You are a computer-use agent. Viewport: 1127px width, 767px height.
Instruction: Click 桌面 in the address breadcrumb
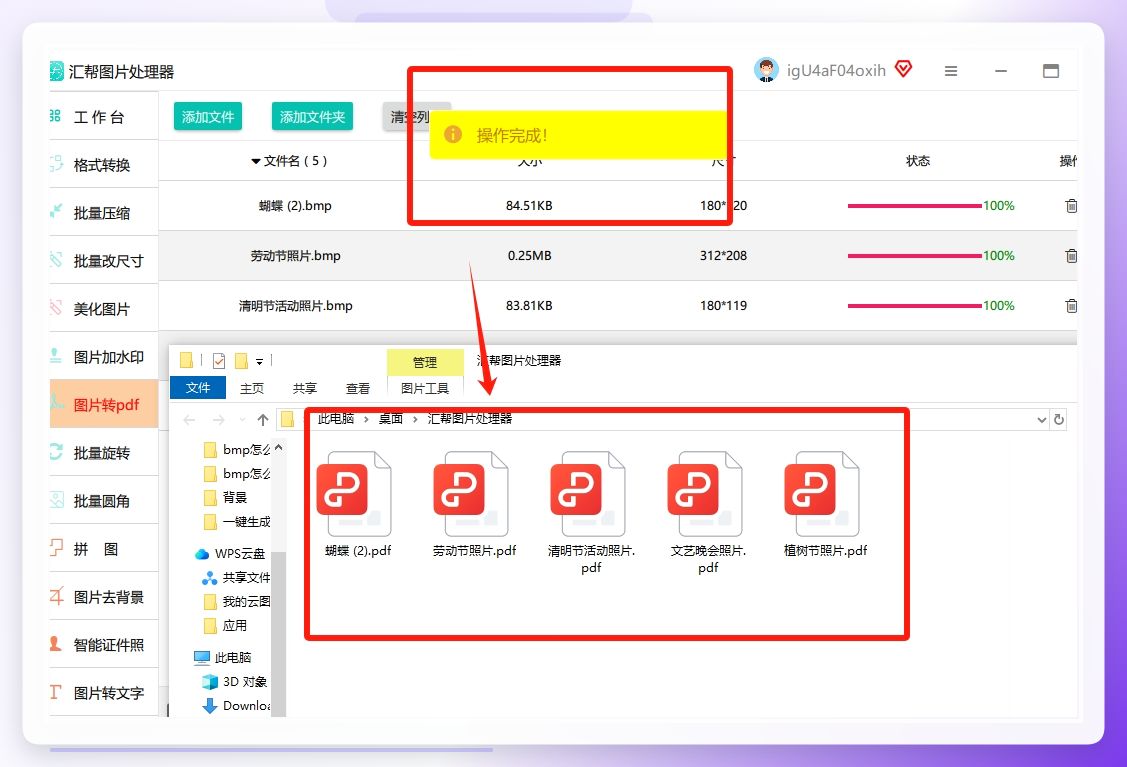coord(391,419)
